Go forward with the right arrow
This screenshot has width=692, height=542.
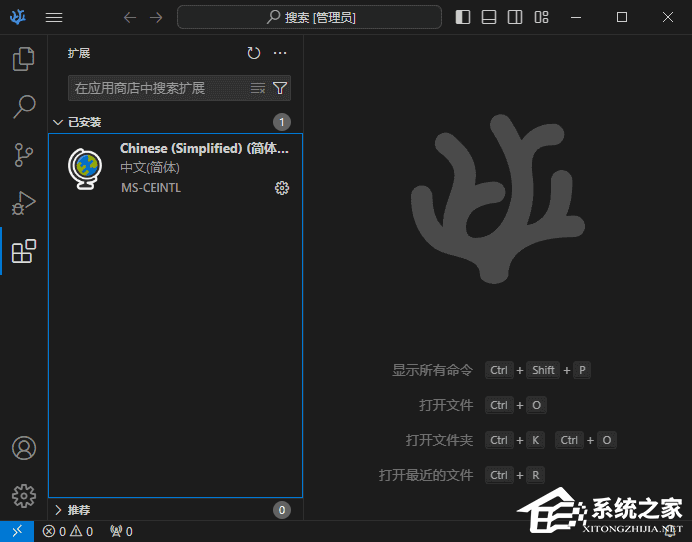click(x=156, y=17)
